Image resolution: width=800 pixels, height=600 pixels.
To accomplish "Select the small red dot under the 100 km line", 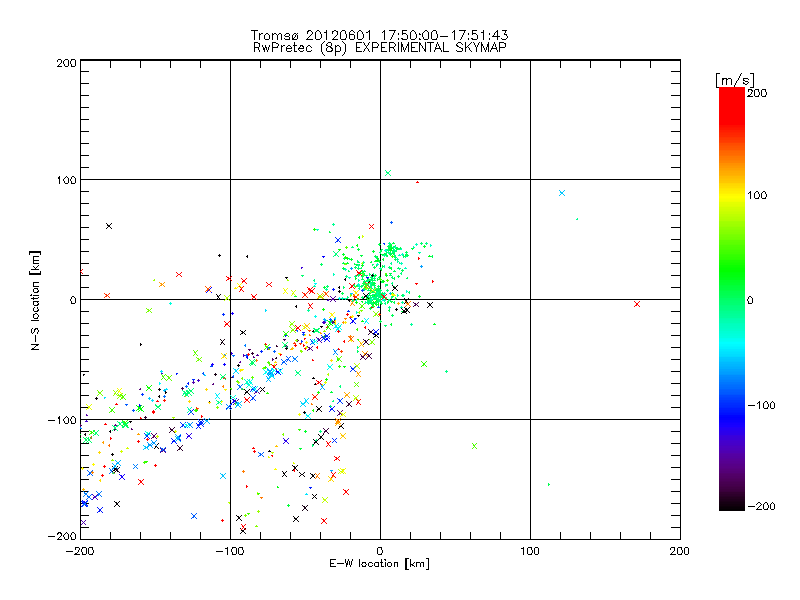I will [417, 182].
